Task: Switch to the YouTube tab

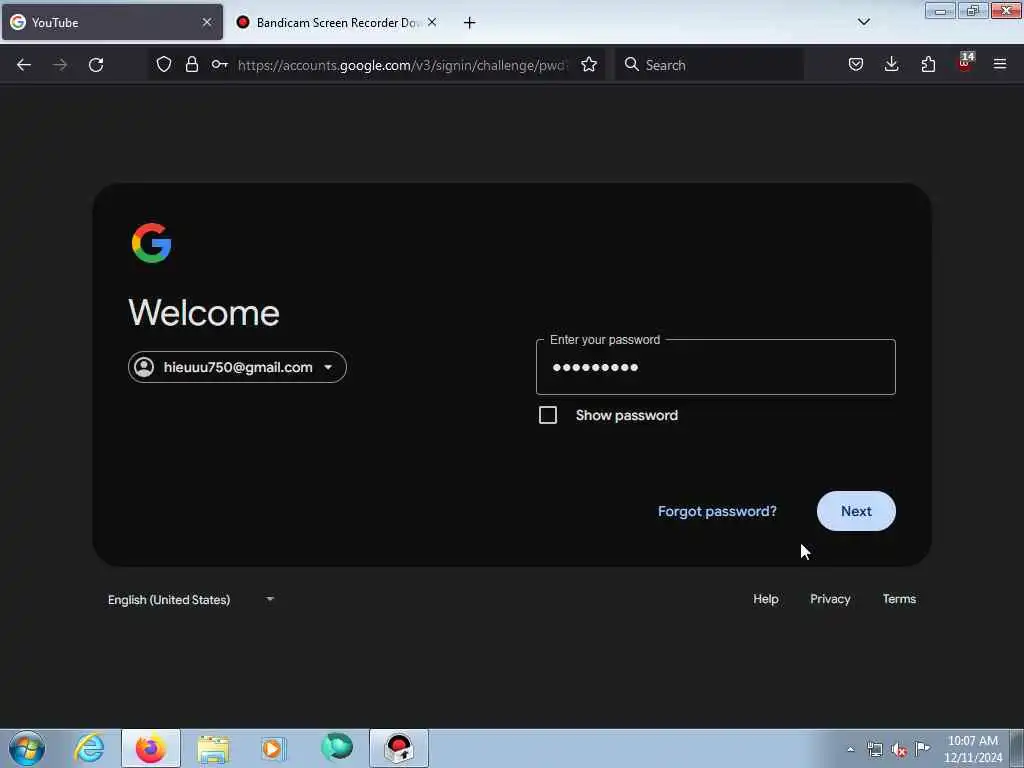Action: click(x=112, y=22)
